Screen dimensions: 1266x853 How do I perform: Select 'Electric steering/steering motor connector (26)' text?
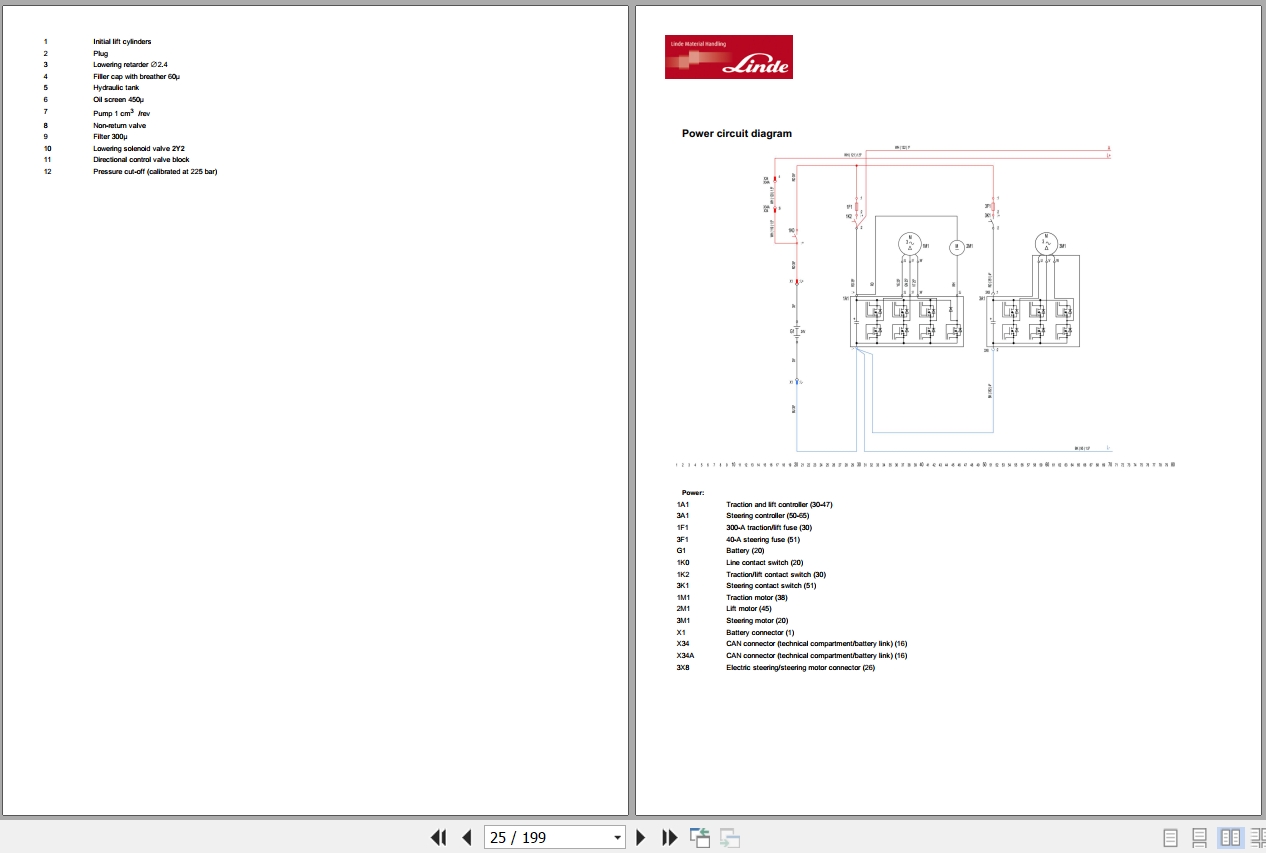point(800,668)
